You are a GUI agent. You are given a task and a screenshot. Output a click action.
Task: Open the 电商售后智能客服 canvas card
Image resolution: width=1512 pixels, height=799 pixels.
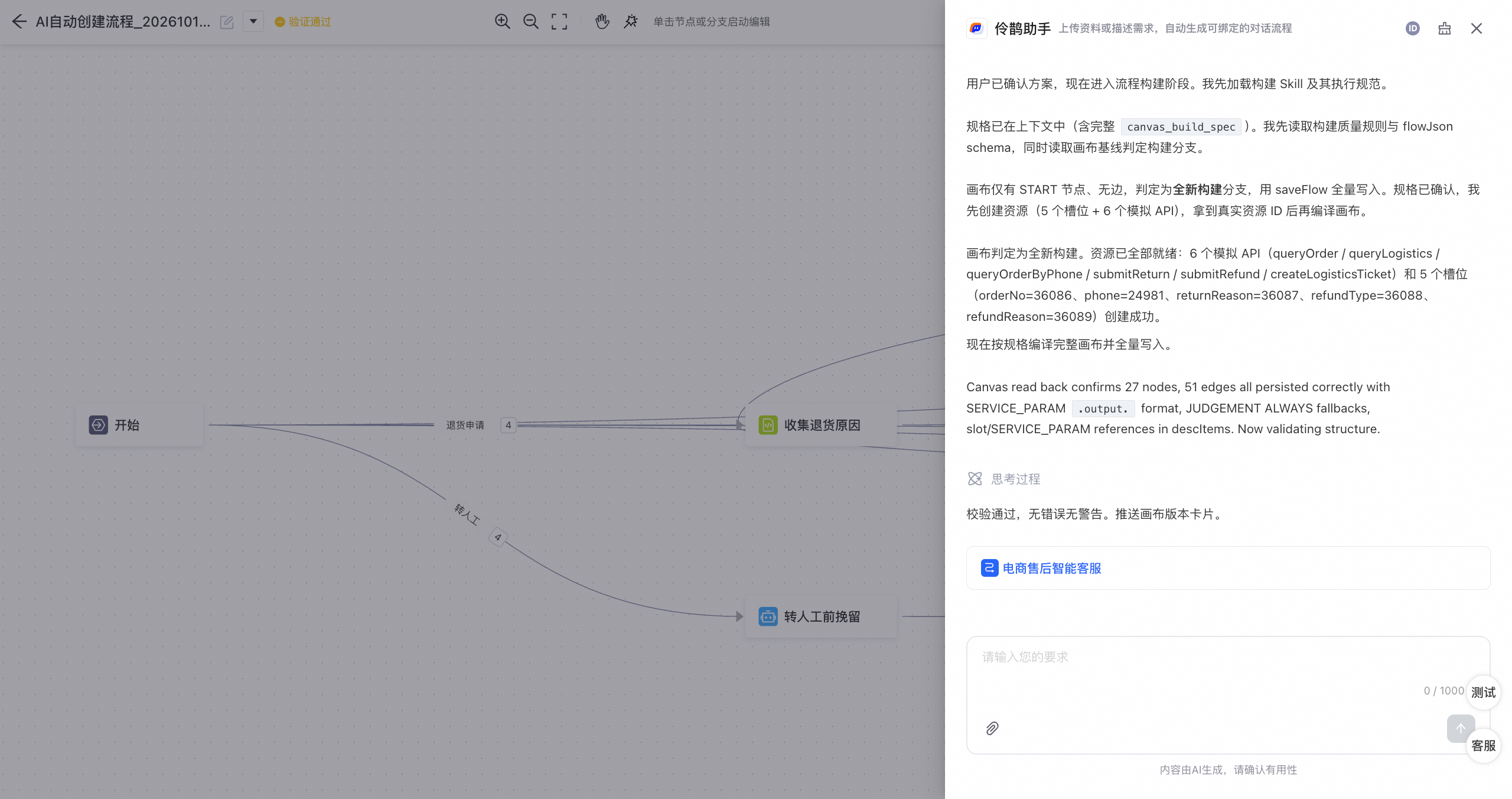[1228, 568]
